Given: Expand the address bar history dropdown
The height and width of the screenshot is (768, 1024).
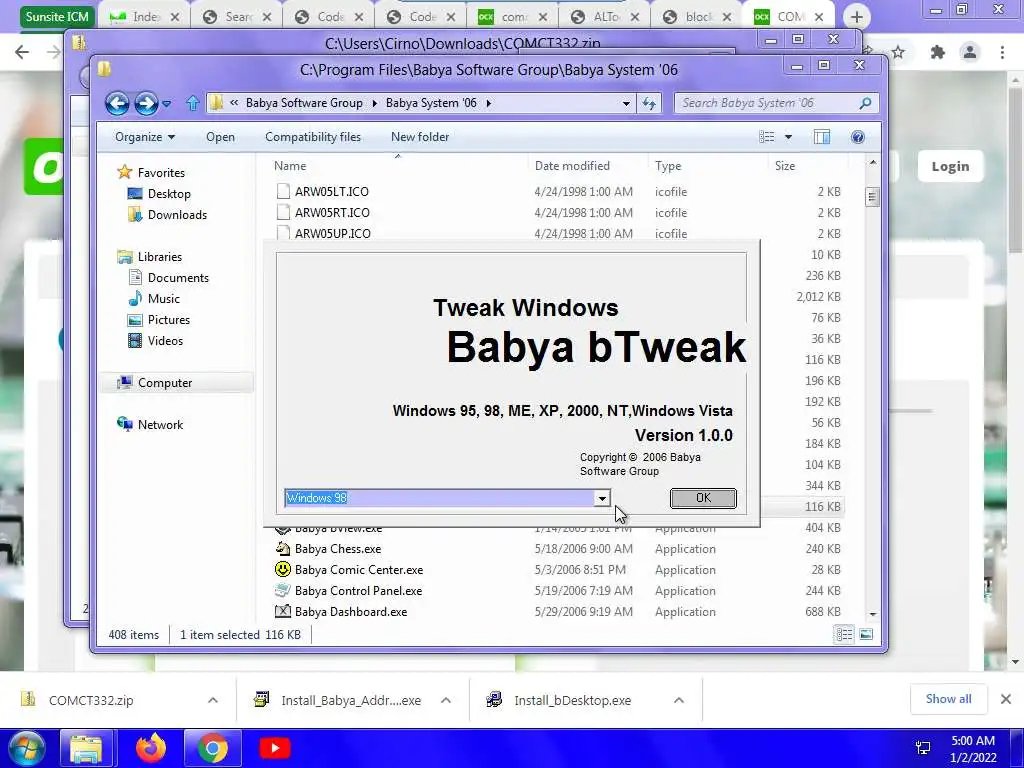Looking at the screenshot, I should [x=626, y=103].
